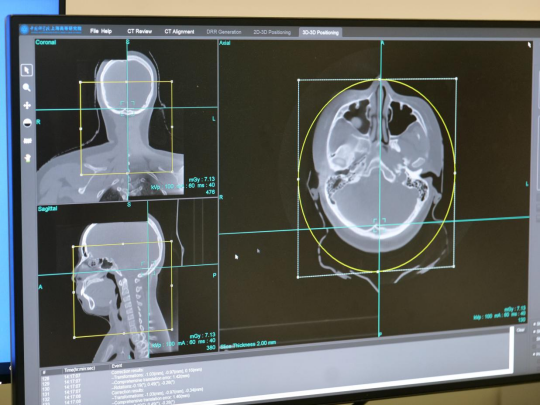Click the corner icon atop Axial view
The height and width of the screenshot is (406, 540).
pyautogui.click(x=529, y=45)
